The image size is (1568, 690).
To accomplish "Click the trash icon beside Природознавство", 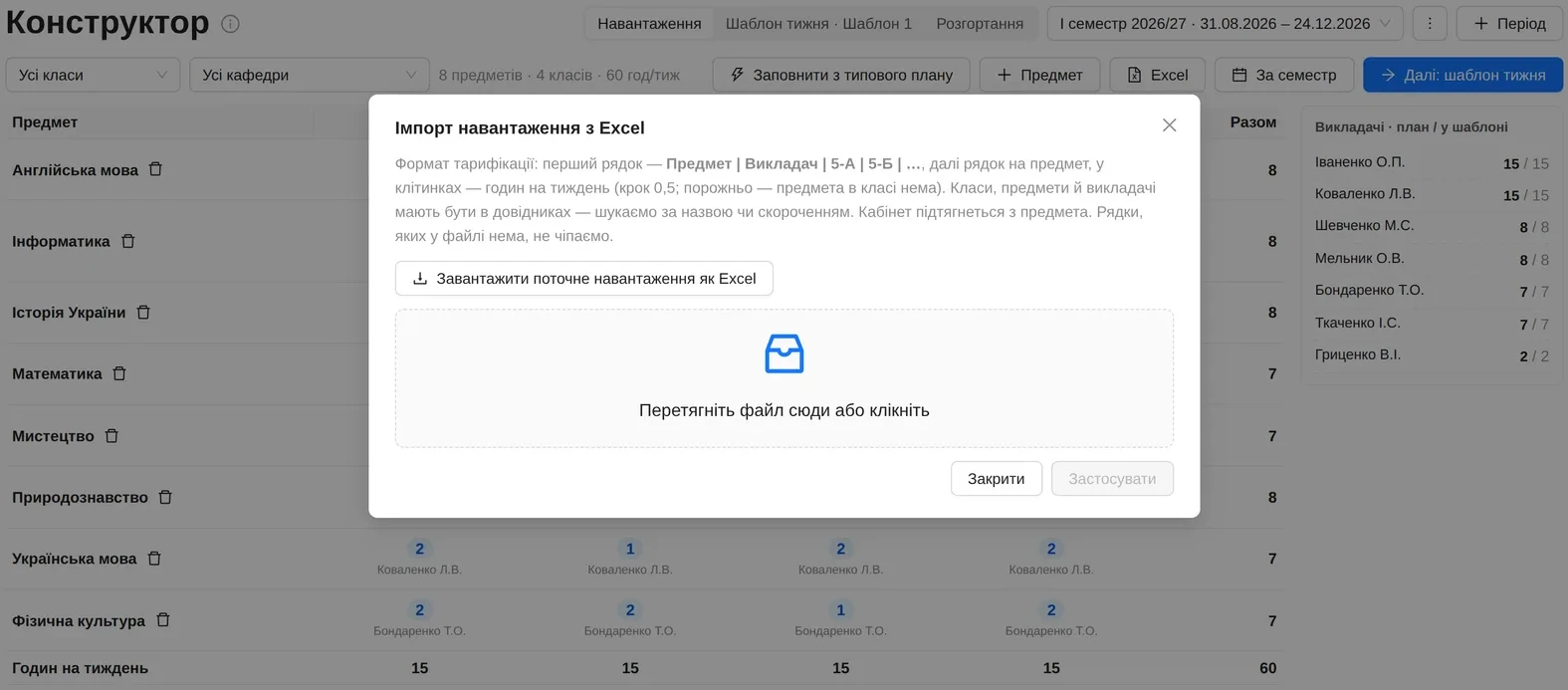I will pyautogui.click(x=165, y=497).
